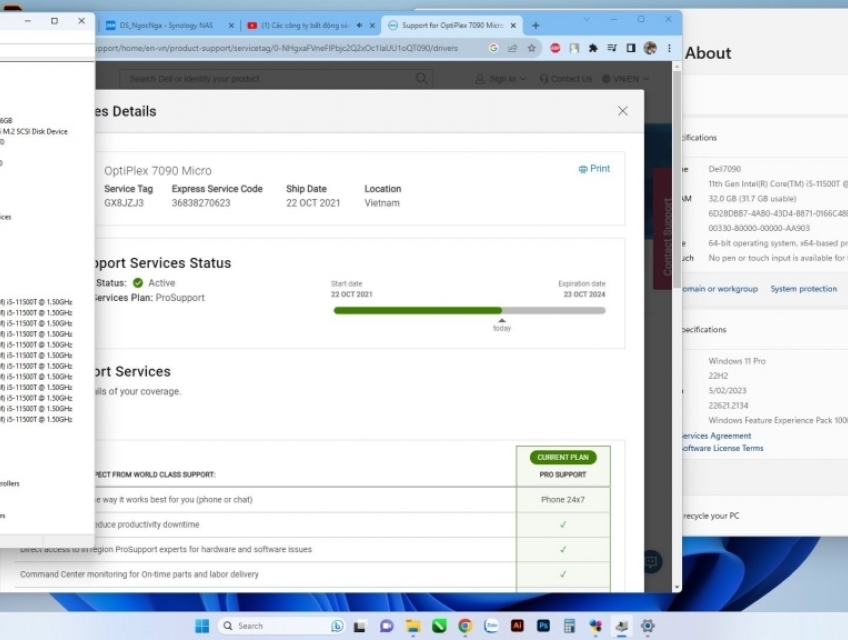Click the Dell search magnifier icon
The height and width of the screenshot is (640, 848).
click(421, 78)
